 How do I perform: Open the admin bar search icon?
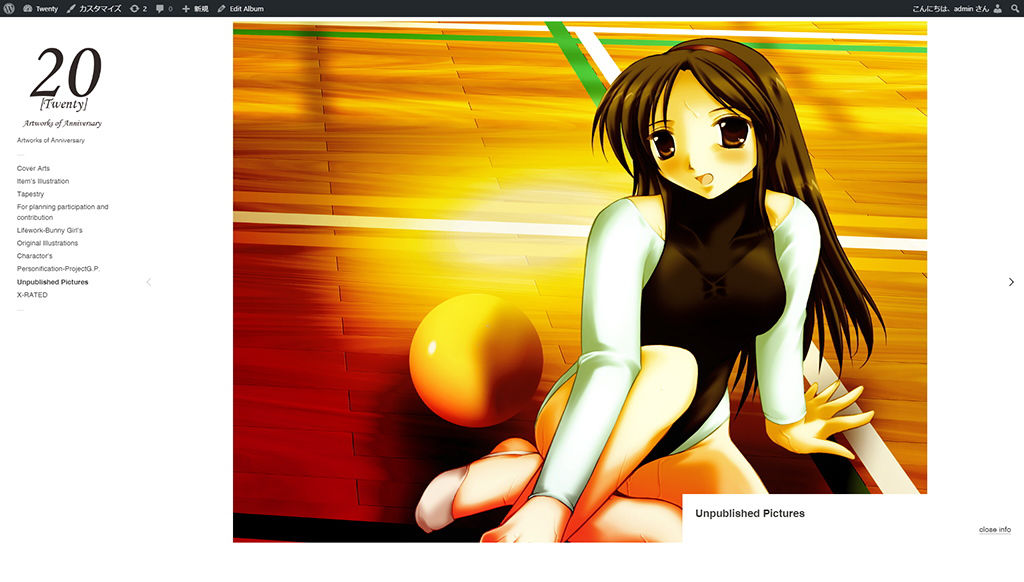click(x=1015, y=8)
